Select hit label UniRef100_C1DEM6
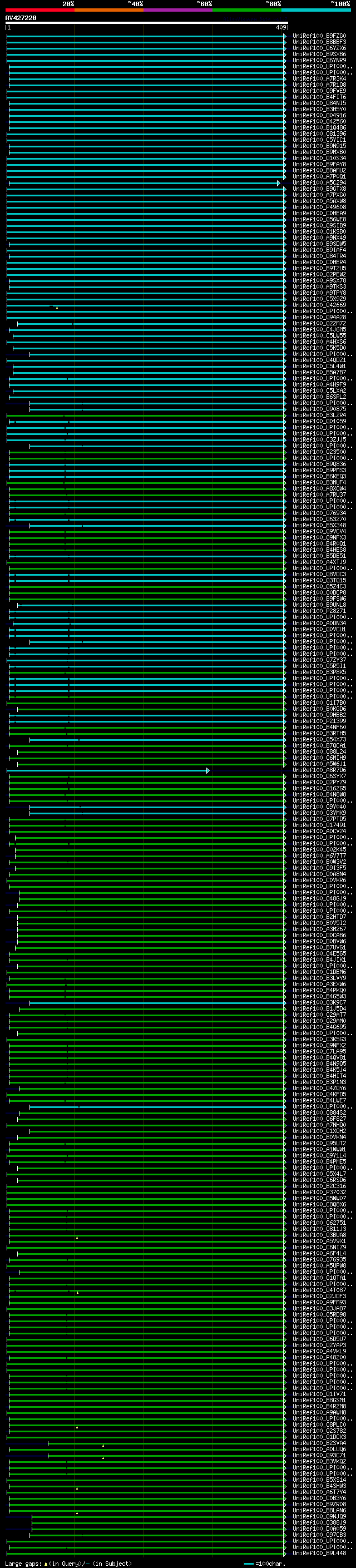Image resolution: width=356 pixels, height=1568 pixels. click(x=319, y=972)
